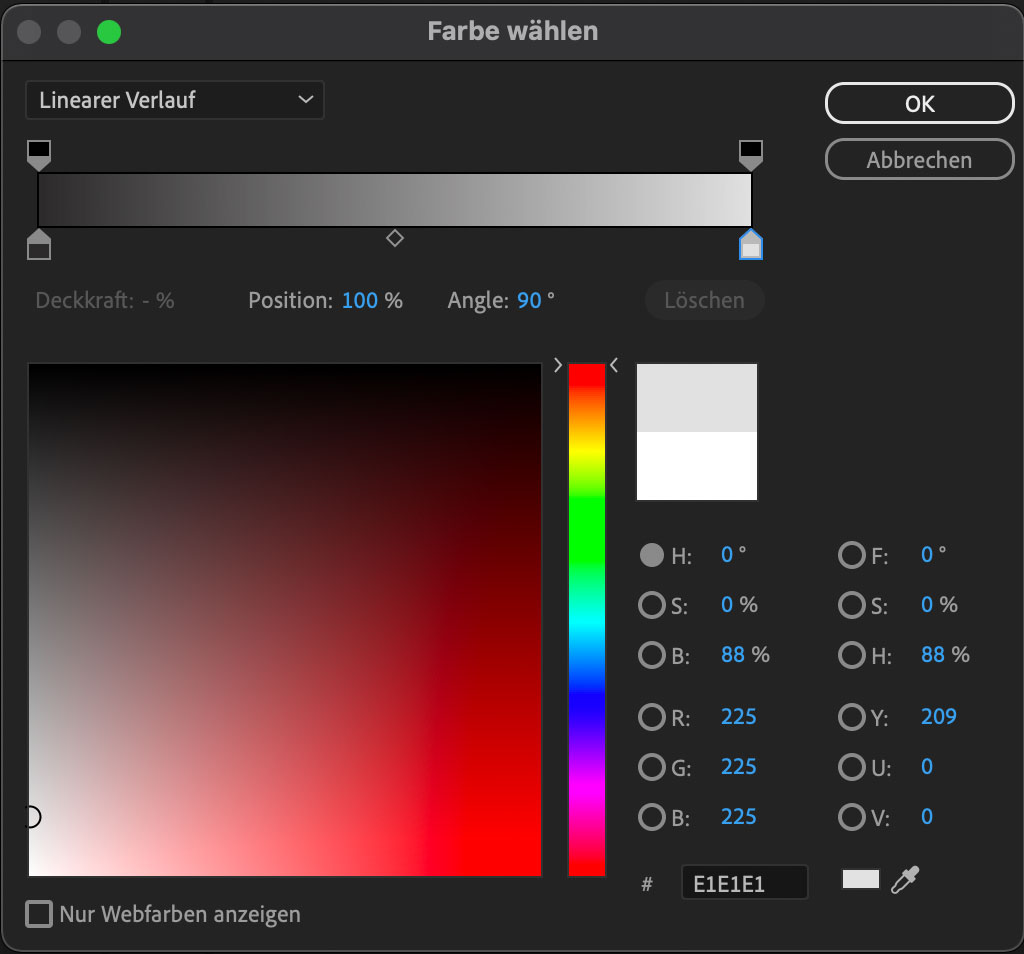Viewport: 1024px width, 954px height.
Task: Select the V radio button
Action: [x=851, y=817]
